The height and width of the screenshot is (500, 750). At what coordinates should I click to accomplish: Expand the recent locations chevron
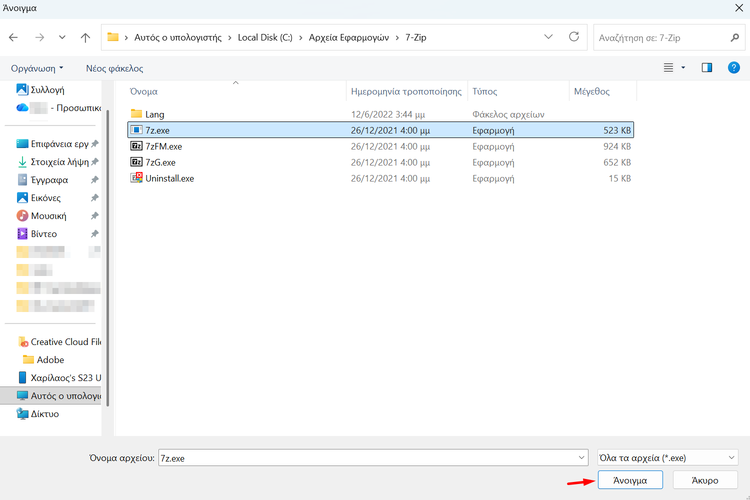coord(62,37)
